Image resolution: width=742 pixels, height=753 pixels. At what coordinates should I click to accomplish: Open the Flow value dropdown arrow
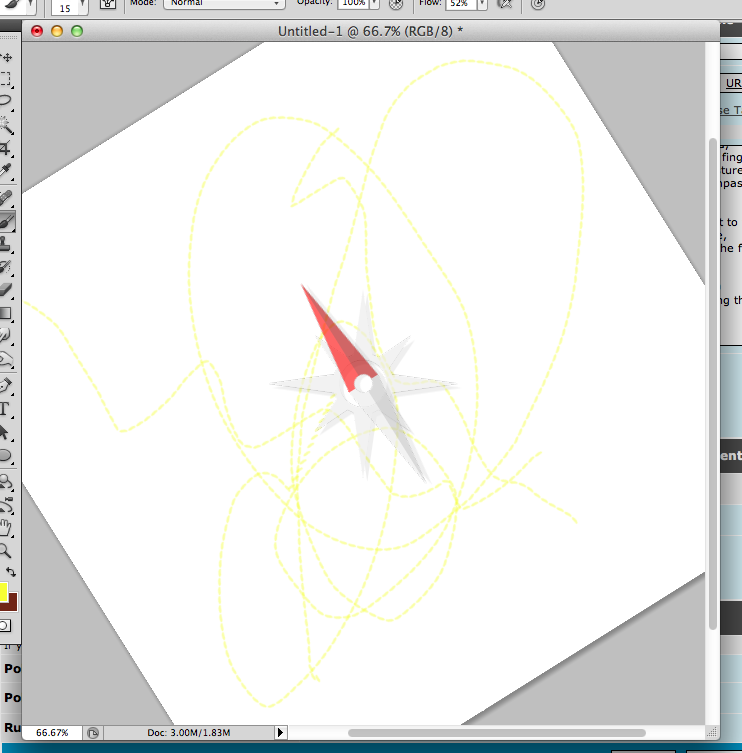tap(481, 4)
